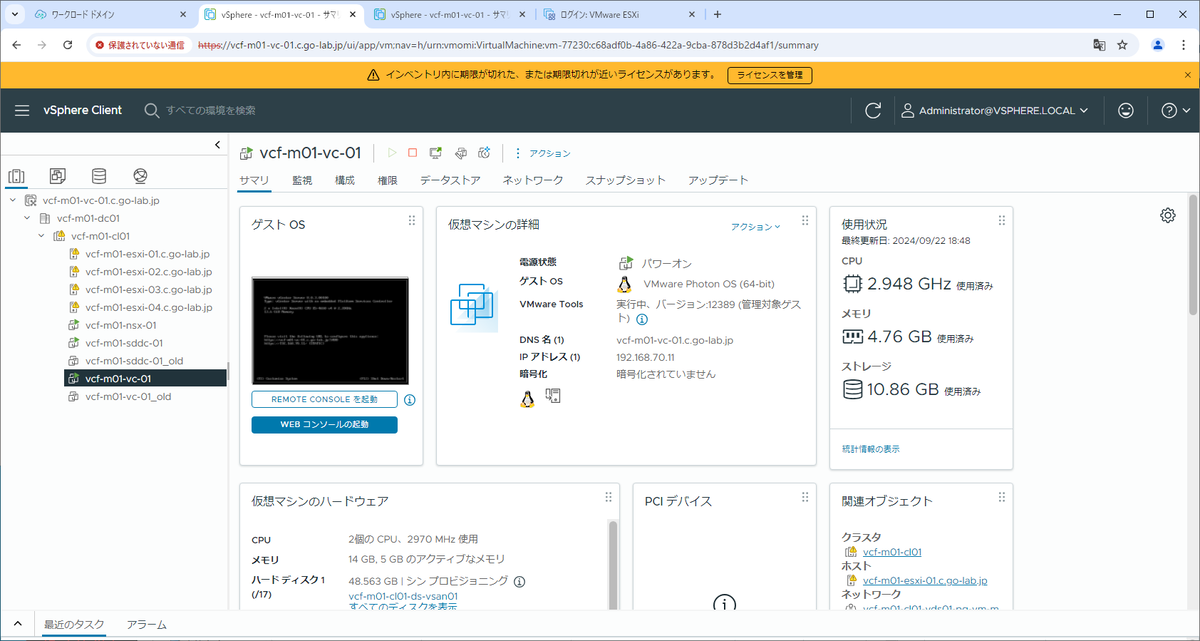Click drag handle on 使用状況 card
The width and height of the screenshot is (1200, 641).
pos(1001,221)
